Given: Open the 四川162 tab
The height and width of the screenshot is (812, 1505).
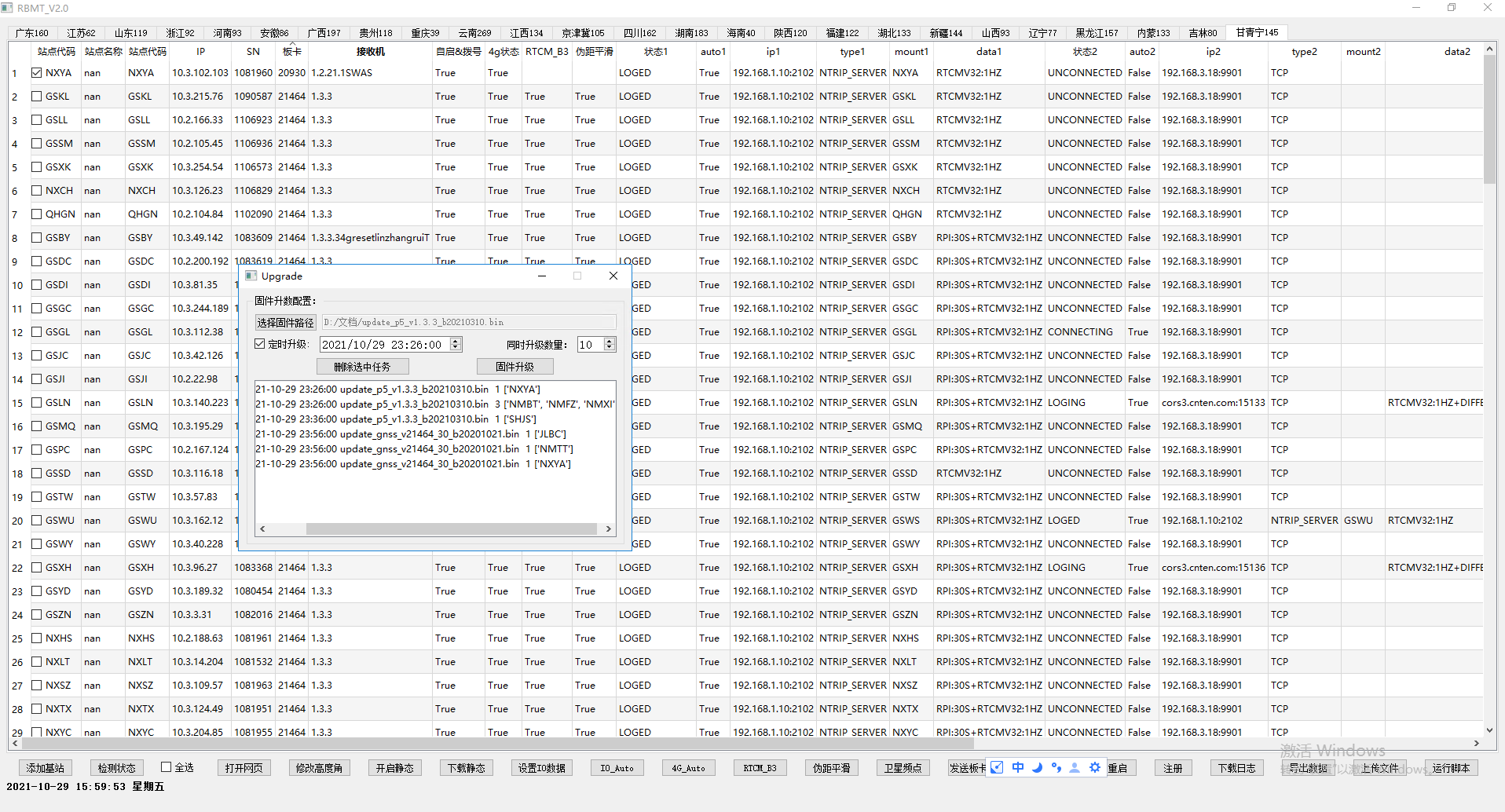Looking at the screenshot, I should pos(639,33).
